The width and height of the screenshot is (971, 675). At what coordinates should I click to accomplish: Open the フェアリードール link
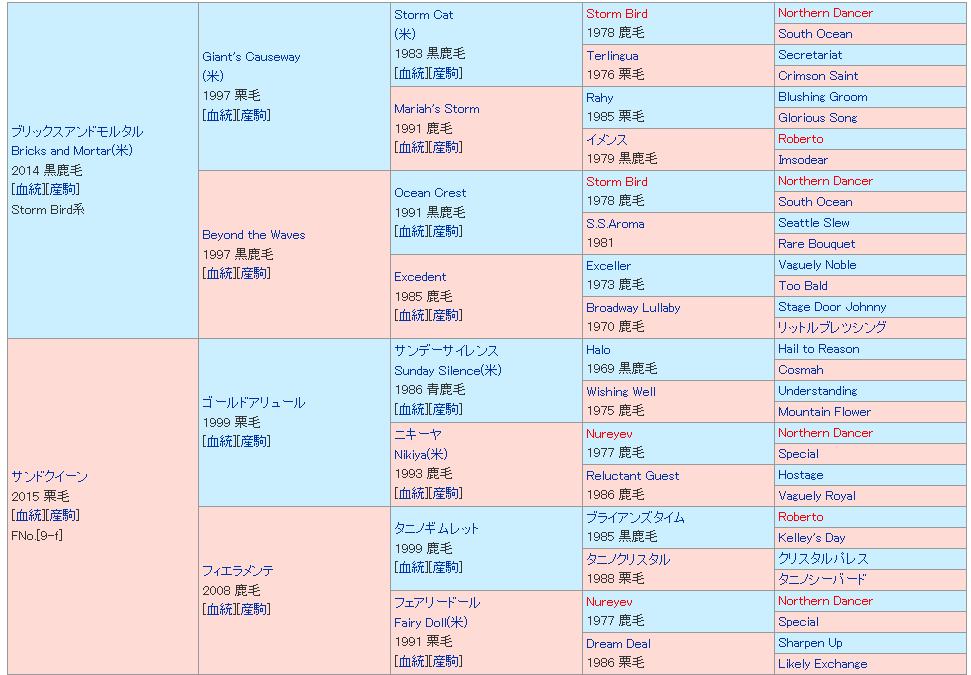437,603
